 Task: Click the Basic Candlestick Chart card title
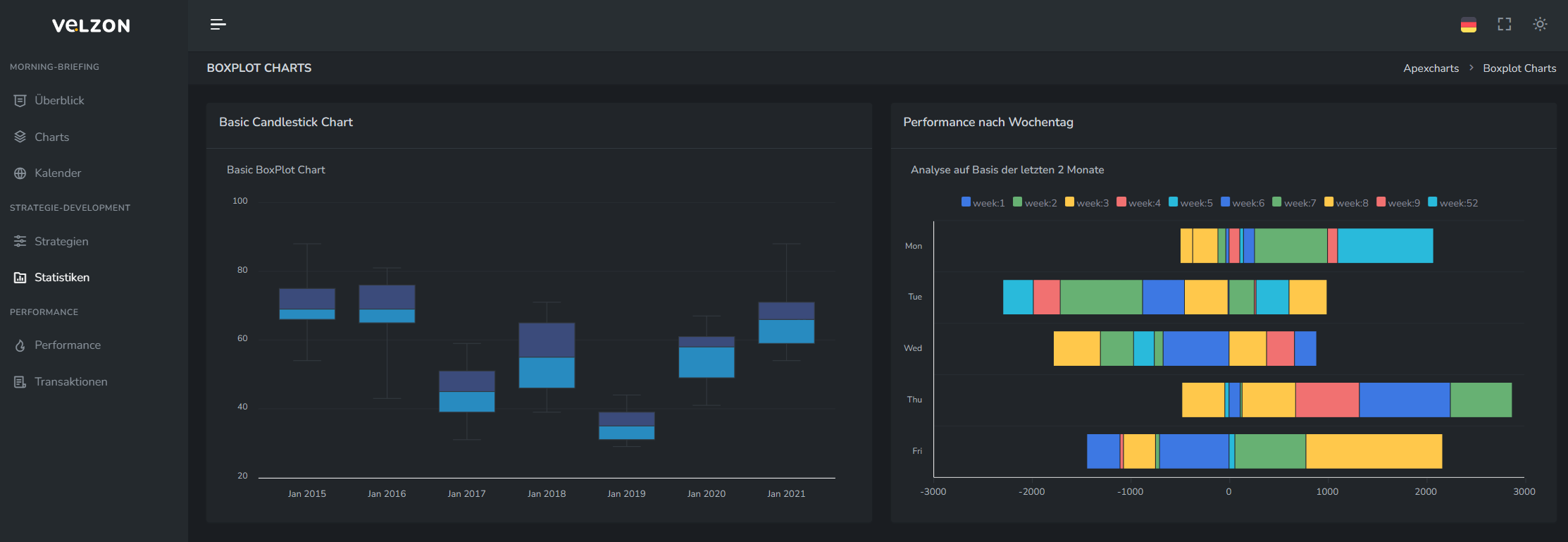(x=286, y=122)
